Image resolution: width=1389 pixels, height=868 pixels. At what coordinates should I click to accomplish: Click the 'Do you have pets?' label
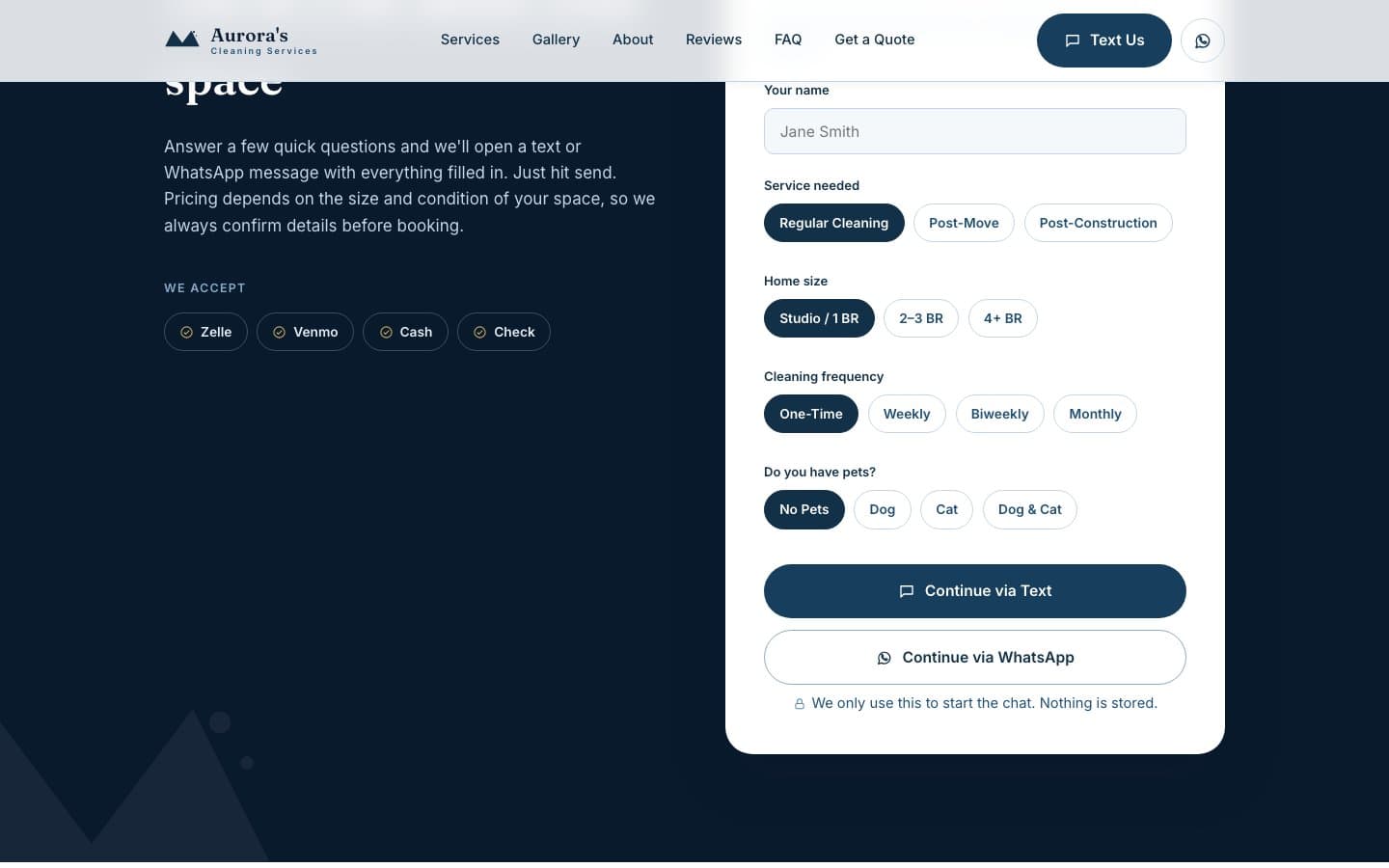coord(820,472)
